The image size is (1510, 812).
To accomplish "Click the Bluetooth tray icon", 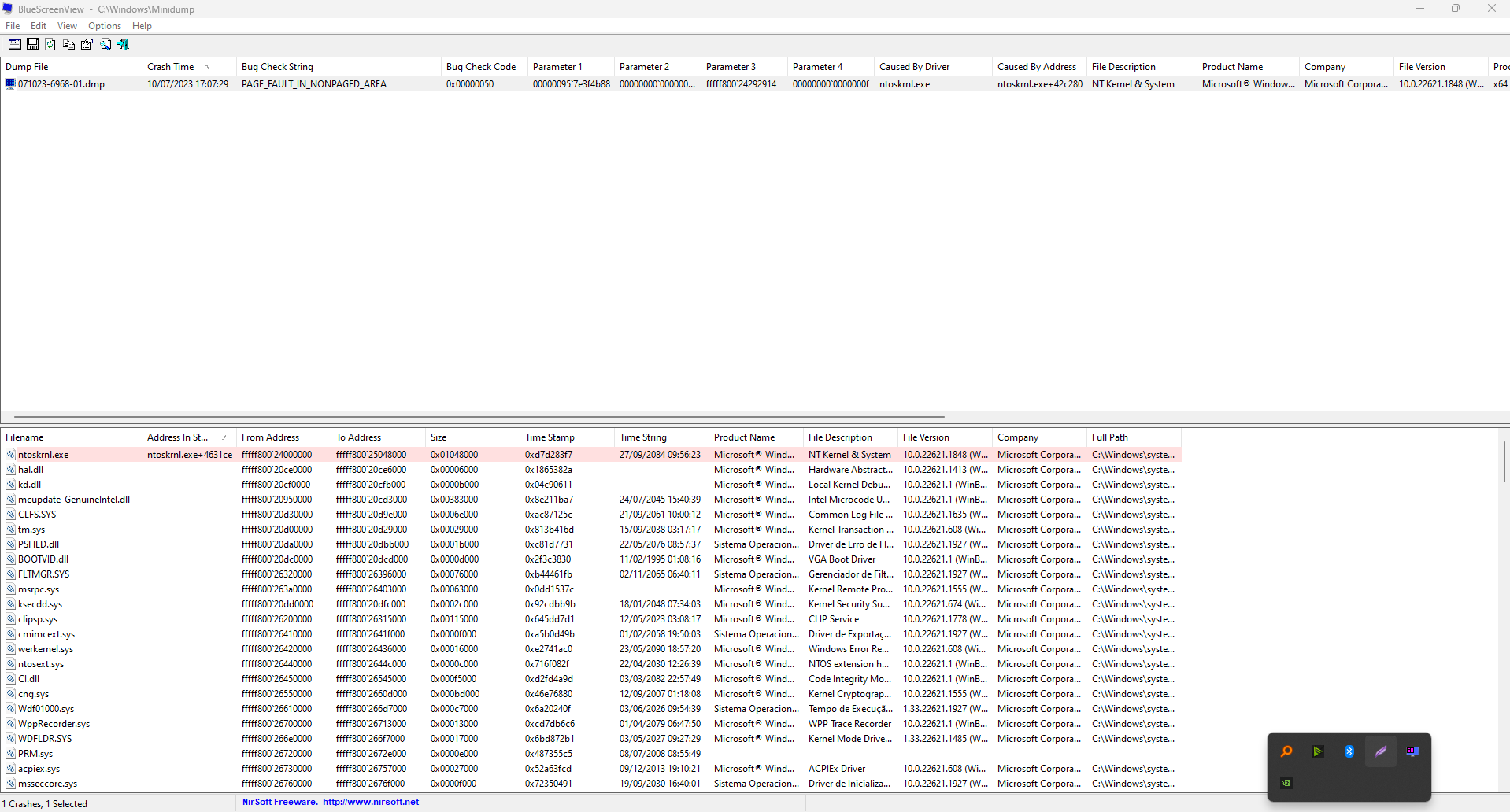I will [1349, 751].
